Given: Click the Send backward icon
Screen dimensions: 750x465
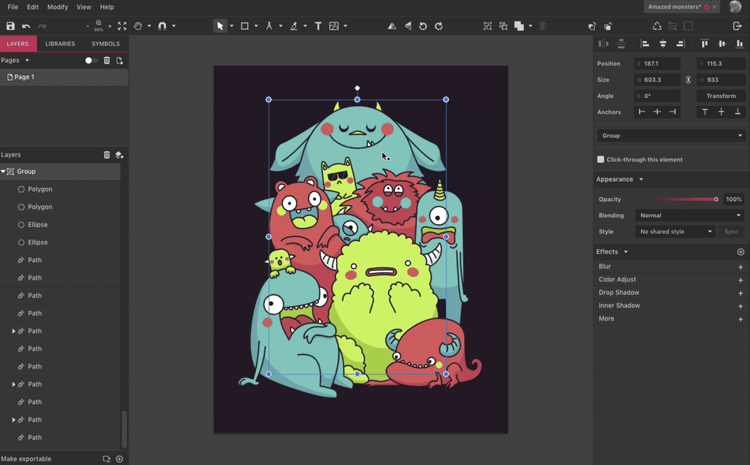Looking at the screenshot, I should coord(608,26).
